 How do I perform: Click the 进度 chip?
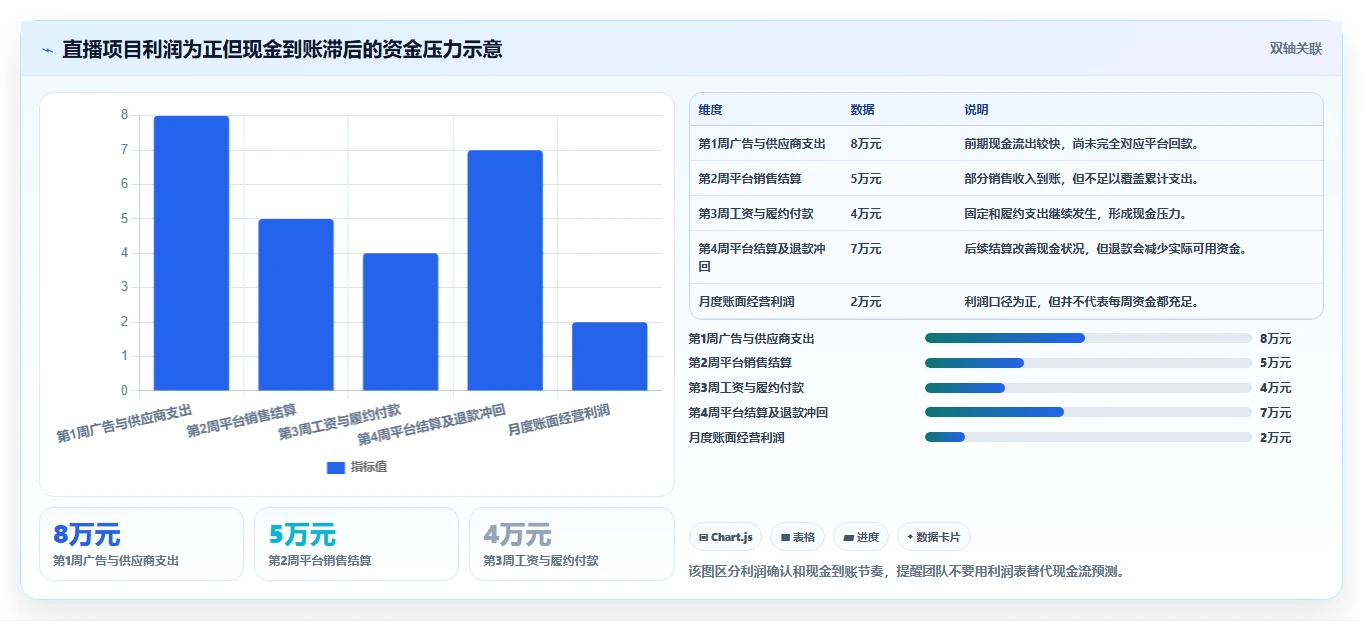click(x=861, y=537)
